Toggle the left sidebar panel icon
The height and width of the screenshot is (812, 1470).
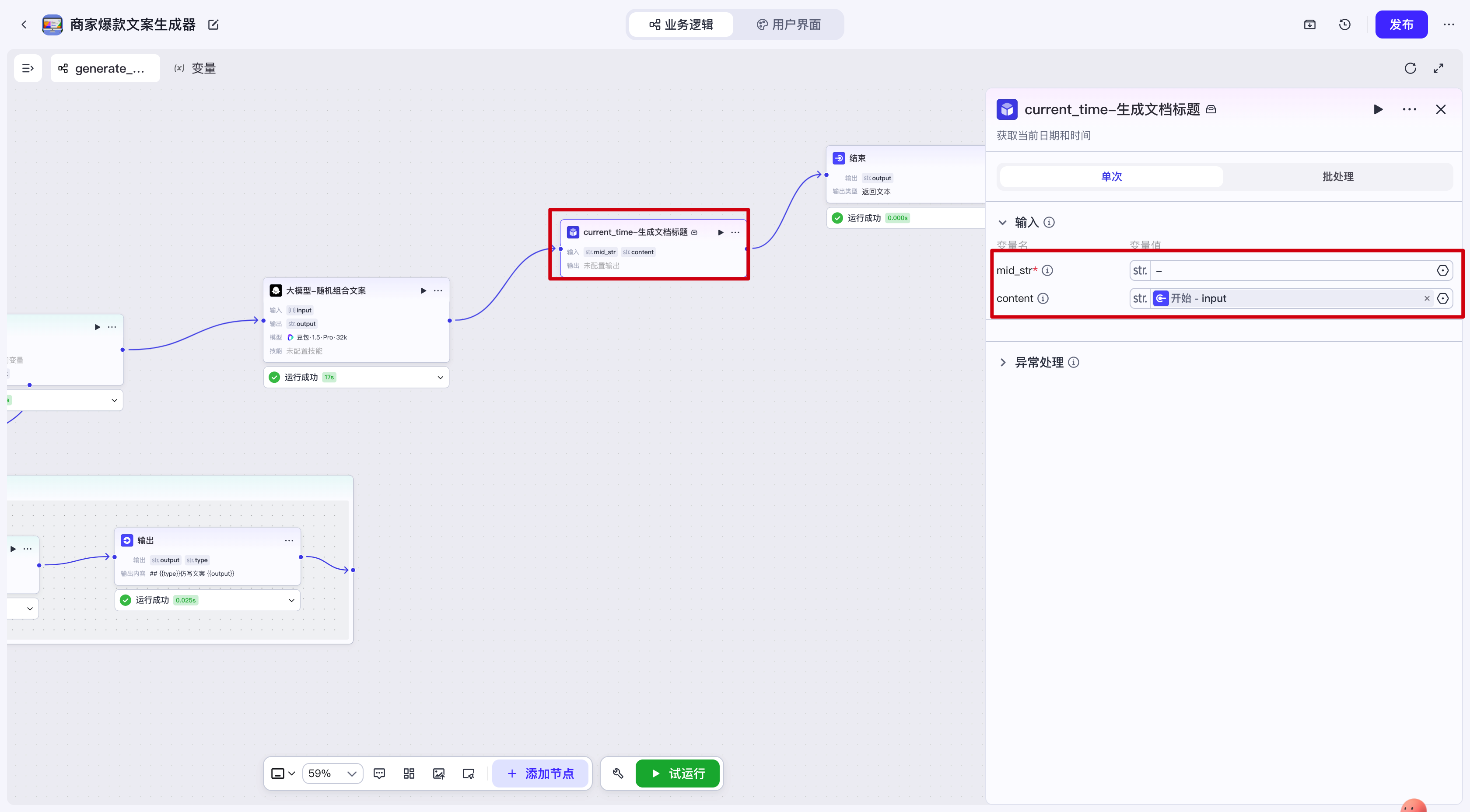[28, 69]
